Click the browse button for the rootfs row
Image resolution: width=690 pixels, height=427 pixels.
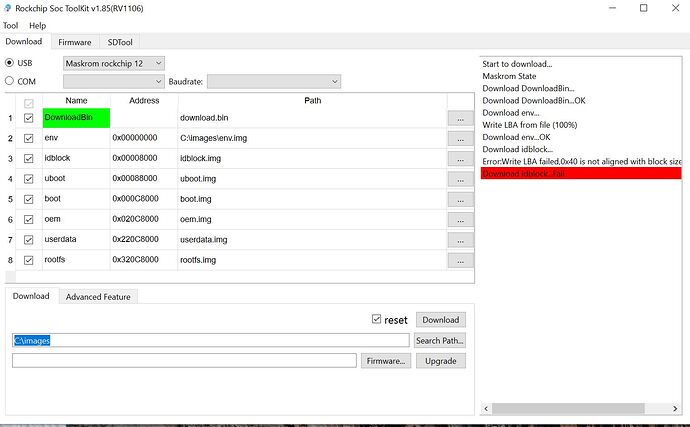459,260
